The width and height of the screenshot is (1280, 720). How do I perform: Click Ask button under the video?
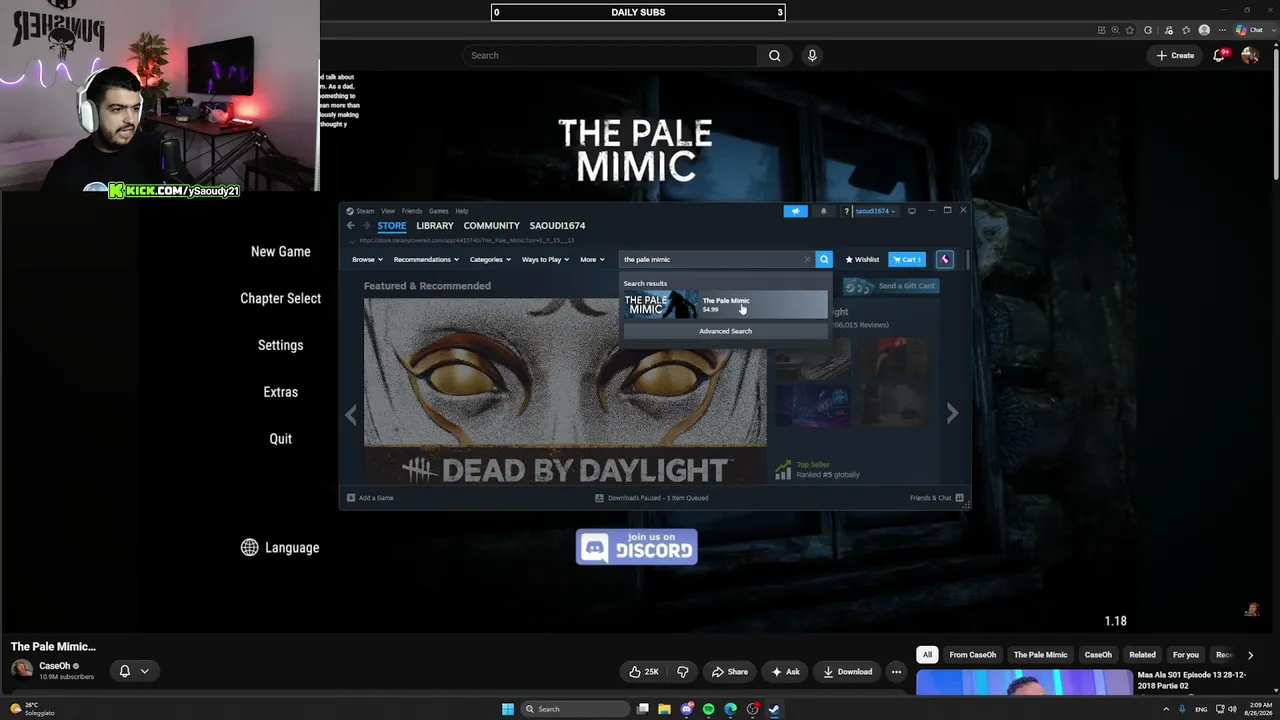(x=785, y=672)
